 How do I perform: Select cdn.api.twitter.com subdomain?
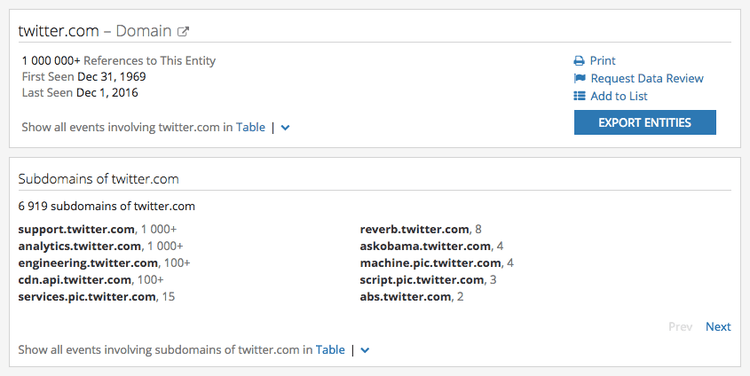(x=75, y=279)
